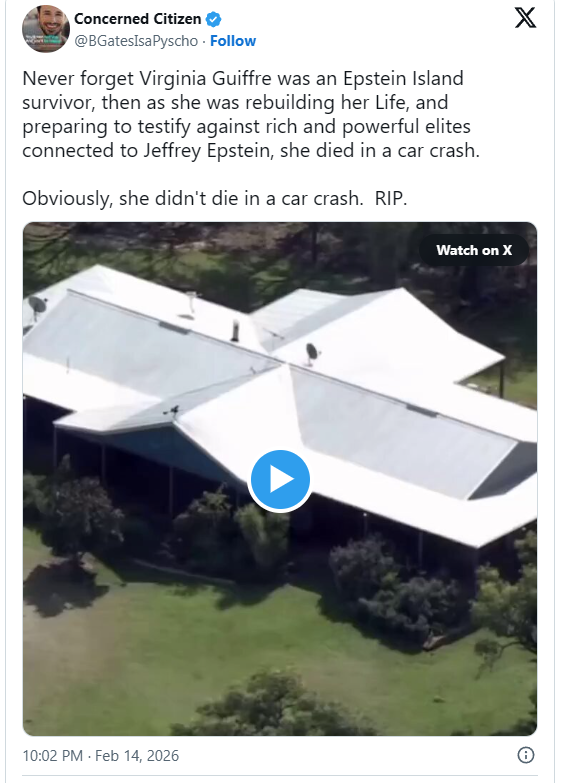Open Concerned Citizen profile avatar

45,28
